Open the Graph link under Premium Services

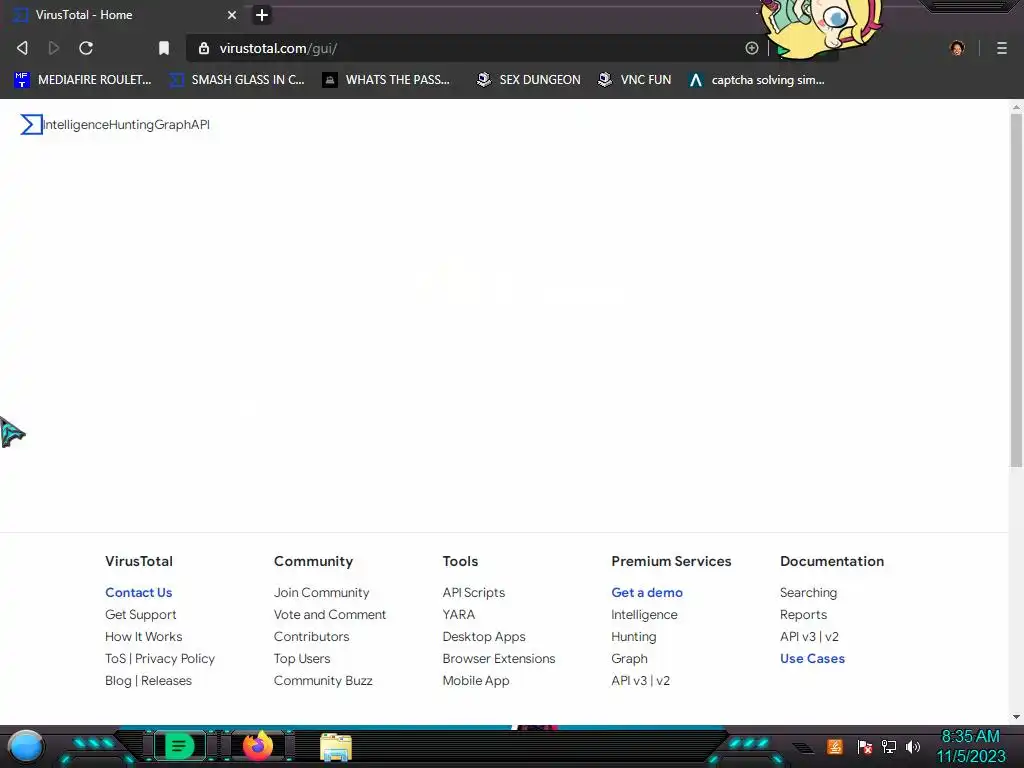(x=630, y=658)
